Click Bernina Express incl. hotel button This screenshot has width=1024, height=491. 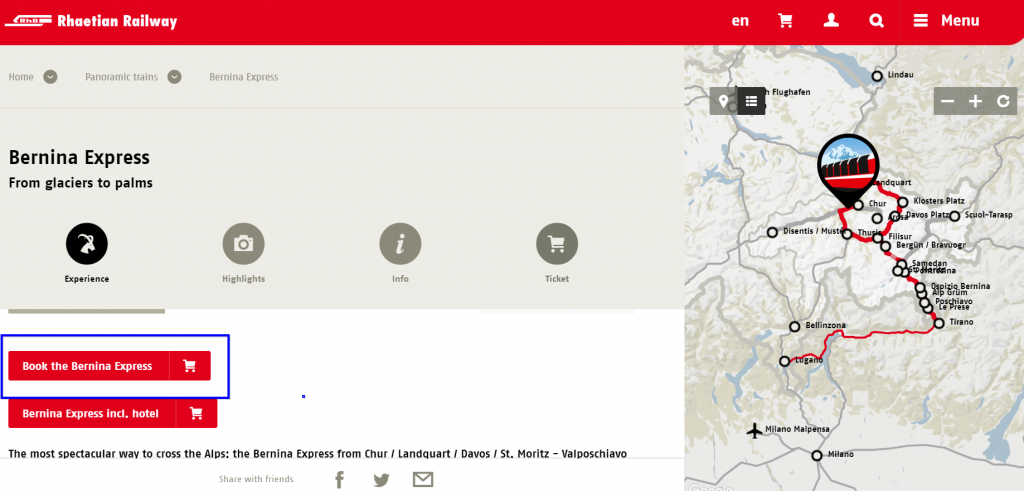pos(112,413)
